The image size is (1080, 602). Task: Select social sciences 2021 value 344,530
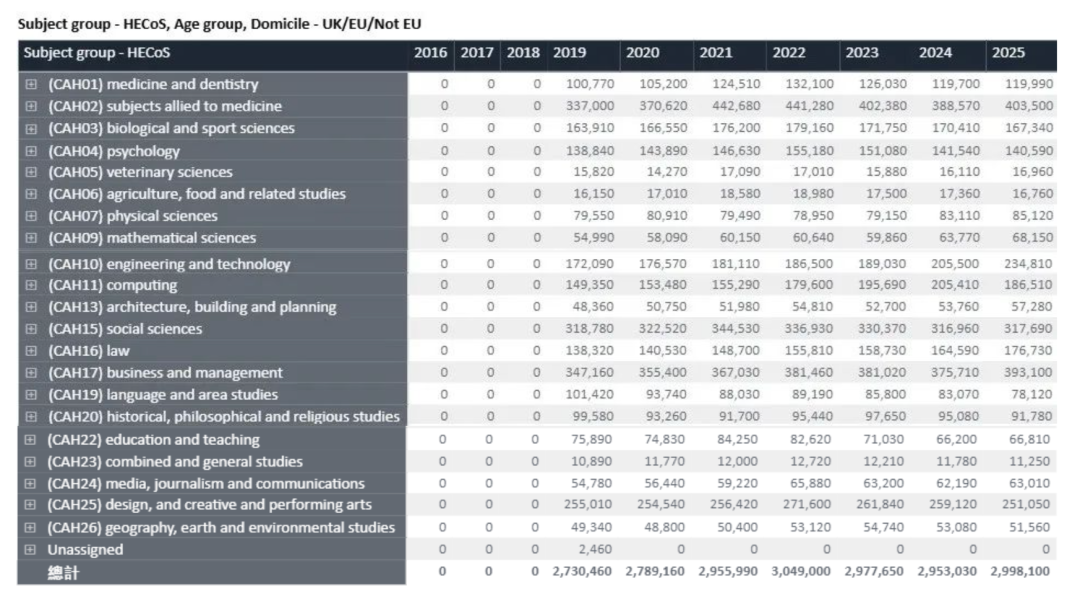[x=736, y=329]
